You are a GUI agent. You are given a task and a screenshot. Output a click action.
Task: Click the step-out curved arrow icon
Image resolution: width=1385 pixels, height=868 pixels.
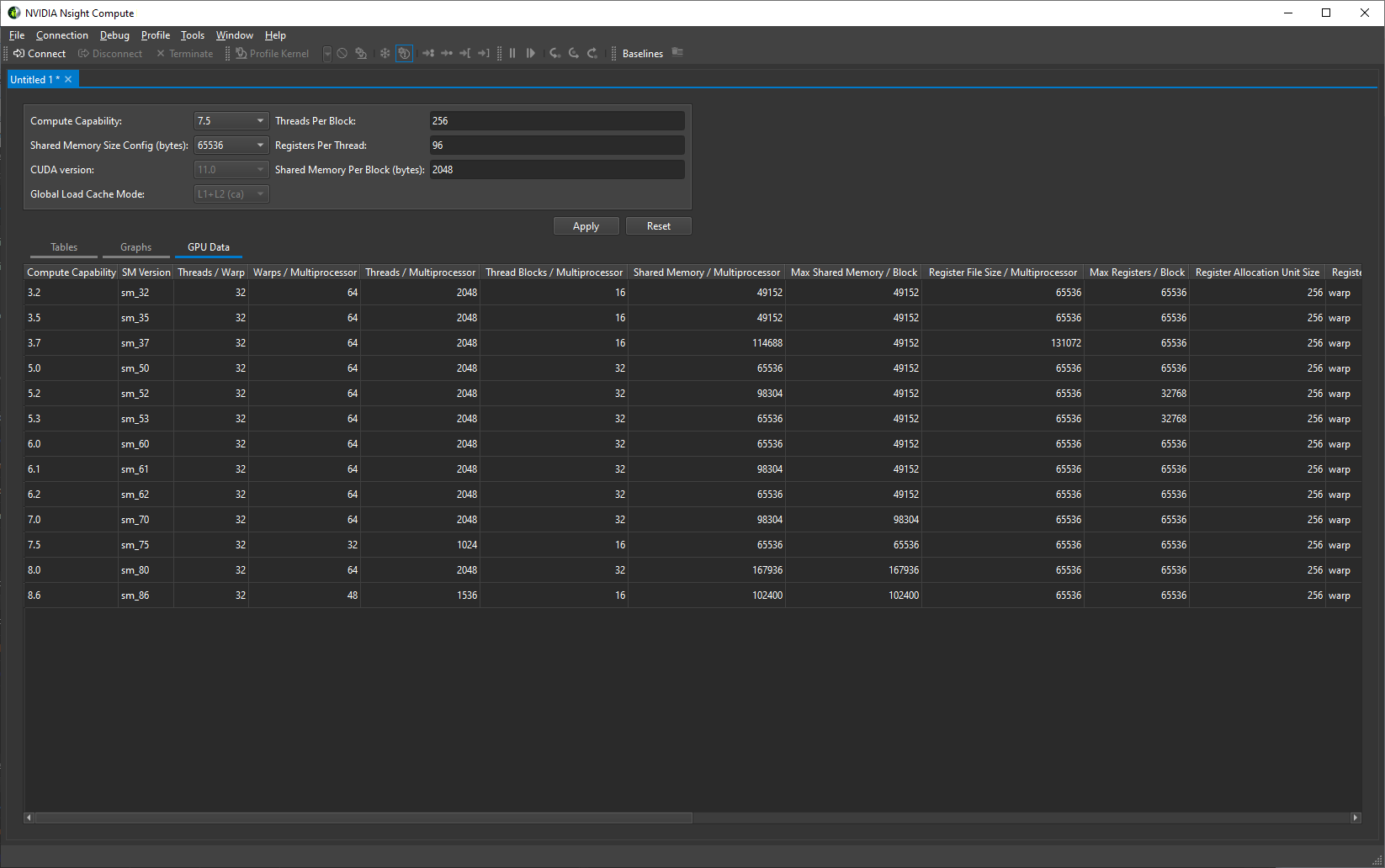[x=592, y=53]
